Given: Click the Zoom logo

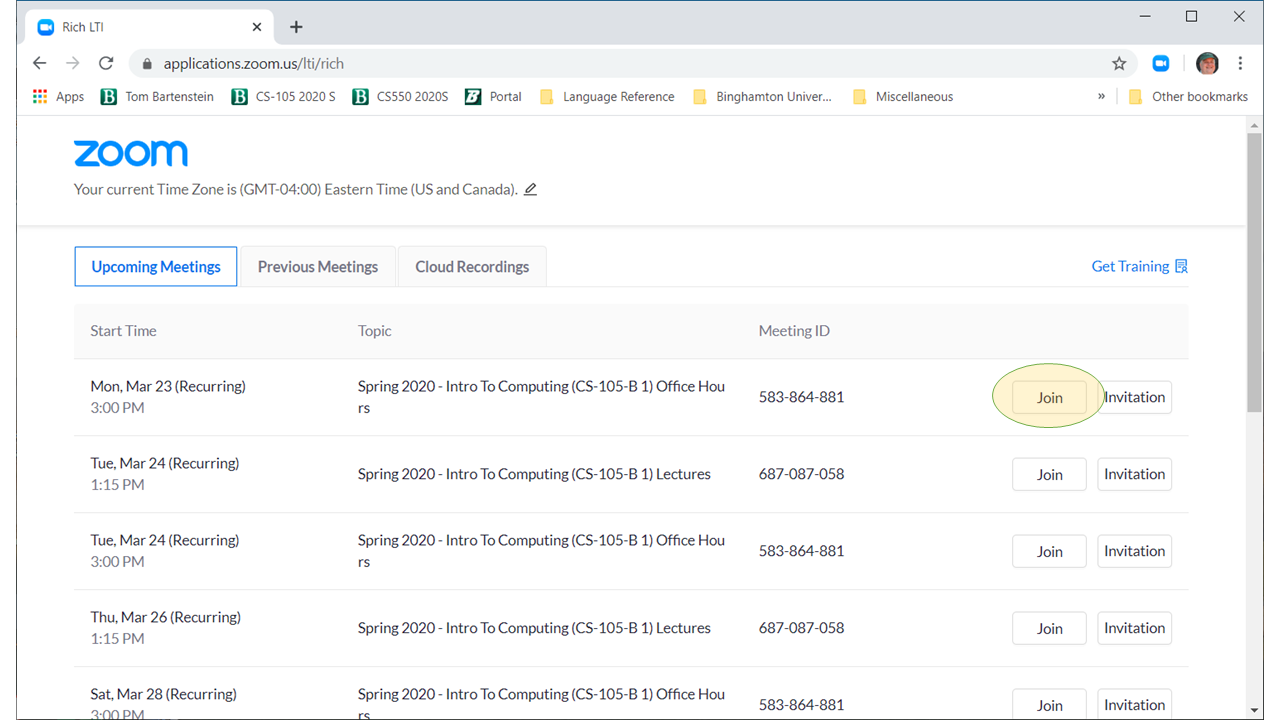Looking at the screenshot, I should tap(131, 153).
